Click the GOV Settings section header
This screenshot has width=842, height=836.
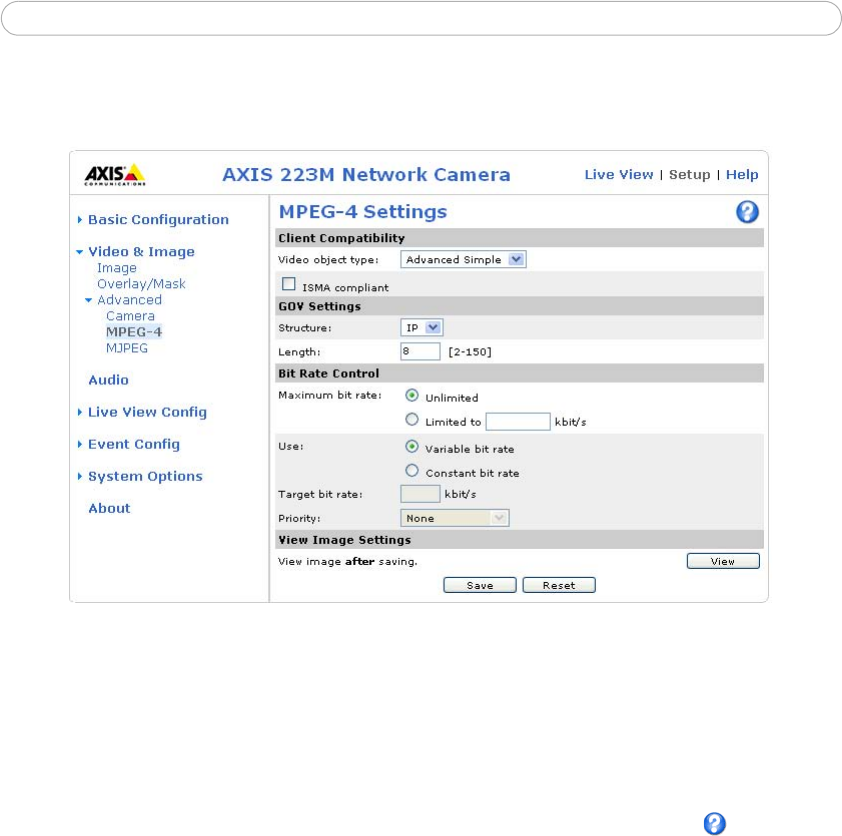[519, 306]
